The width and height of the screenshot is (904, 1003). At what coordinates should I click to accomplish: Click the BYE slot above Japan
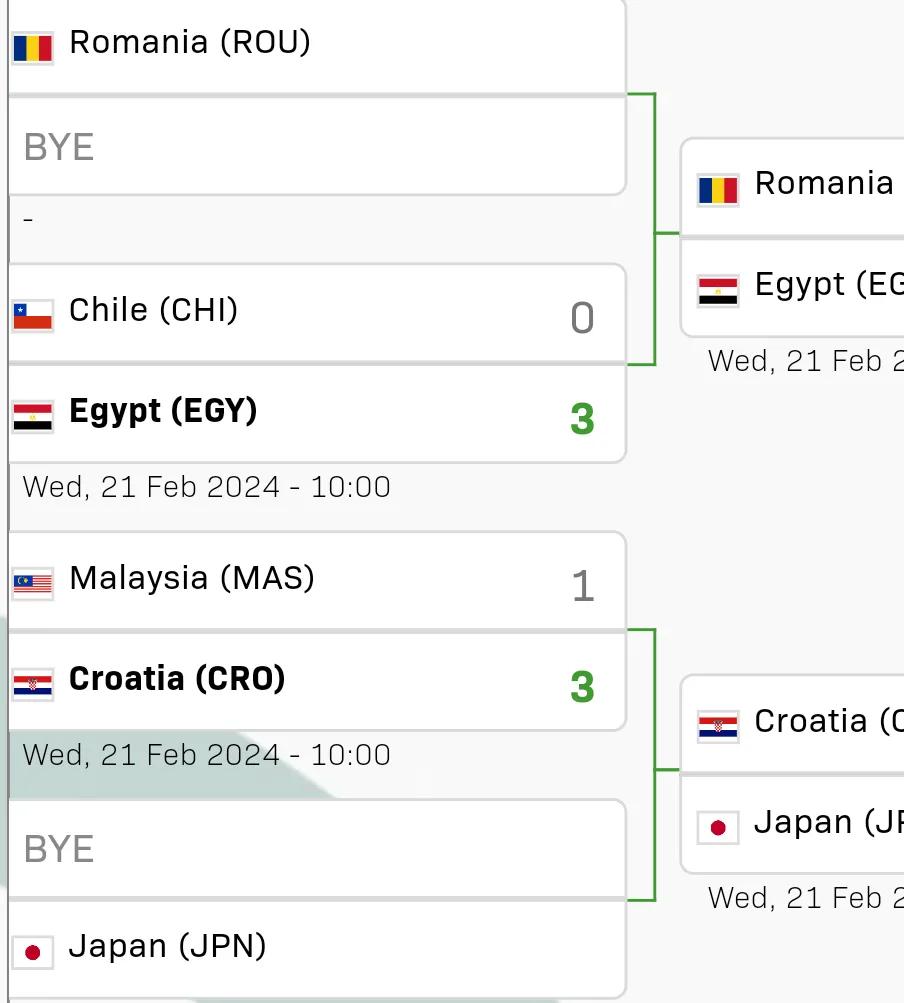pos(317,849)
